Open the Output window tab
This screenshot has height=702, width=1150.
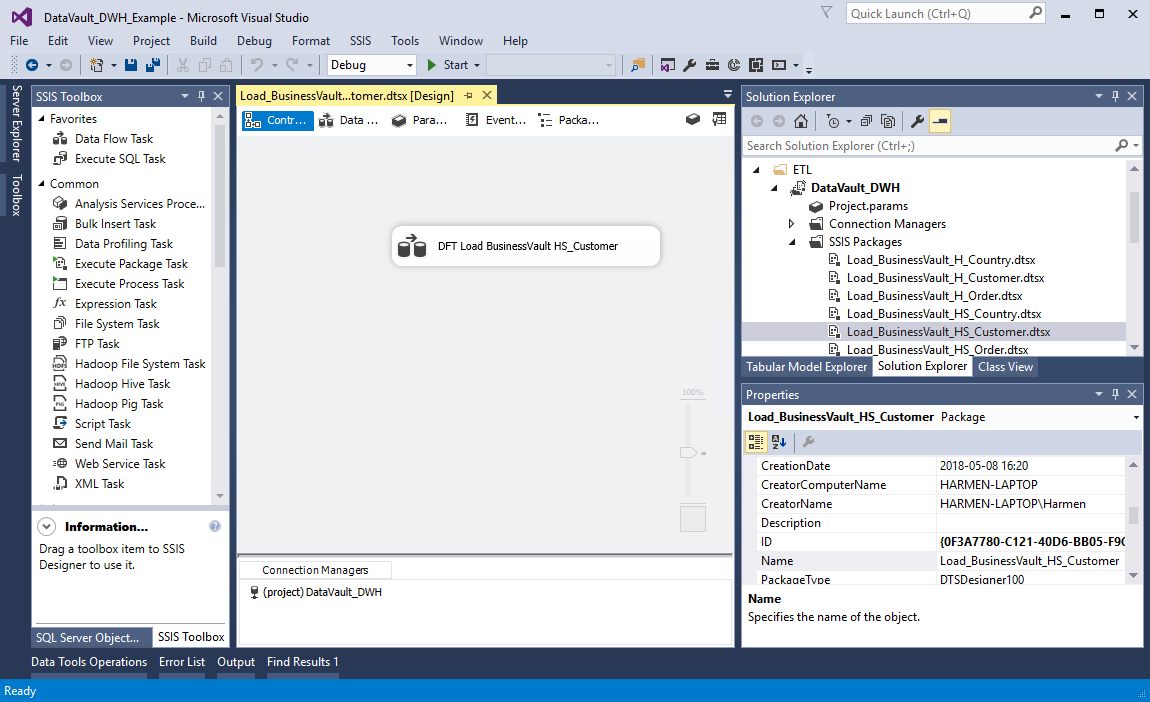(x=236, y=662)
